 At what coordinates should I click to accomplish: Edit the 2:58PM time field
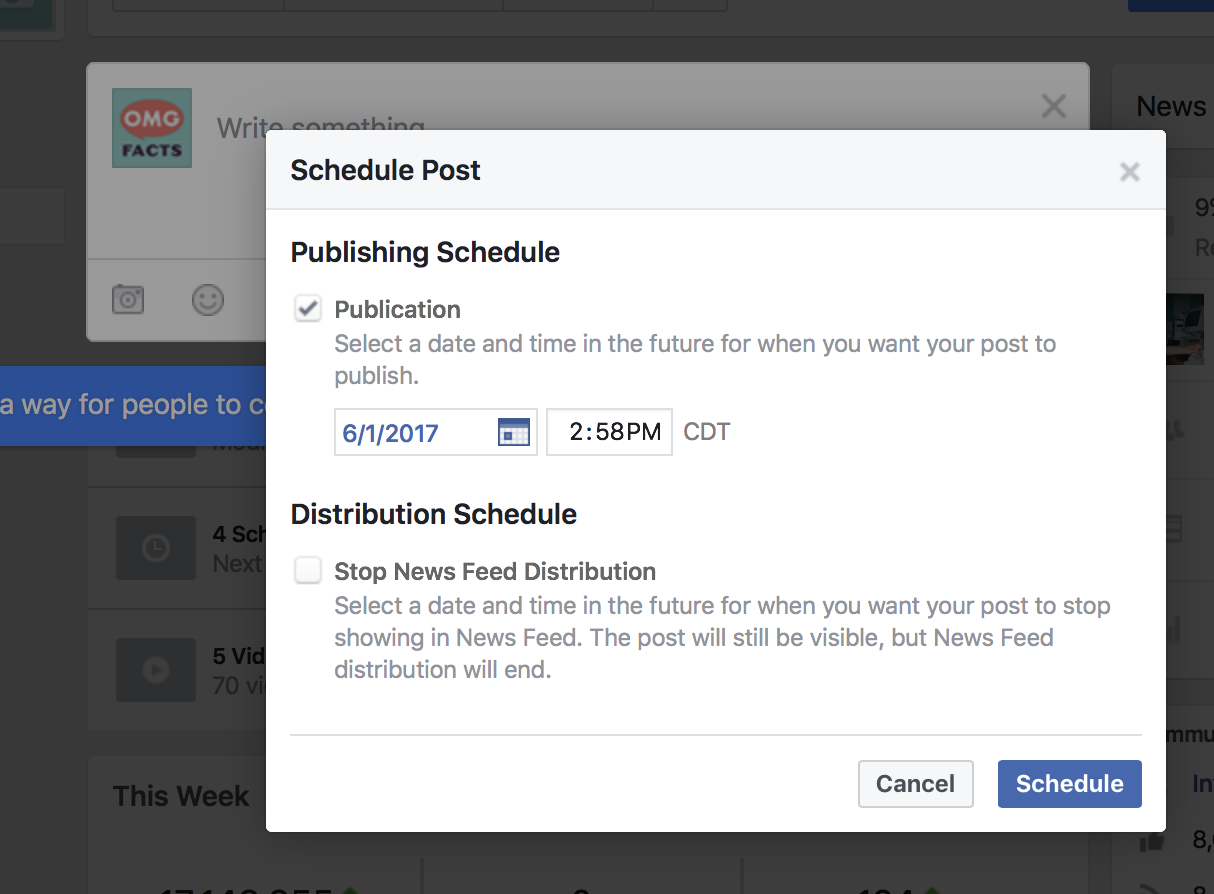(x=609, y=432)
